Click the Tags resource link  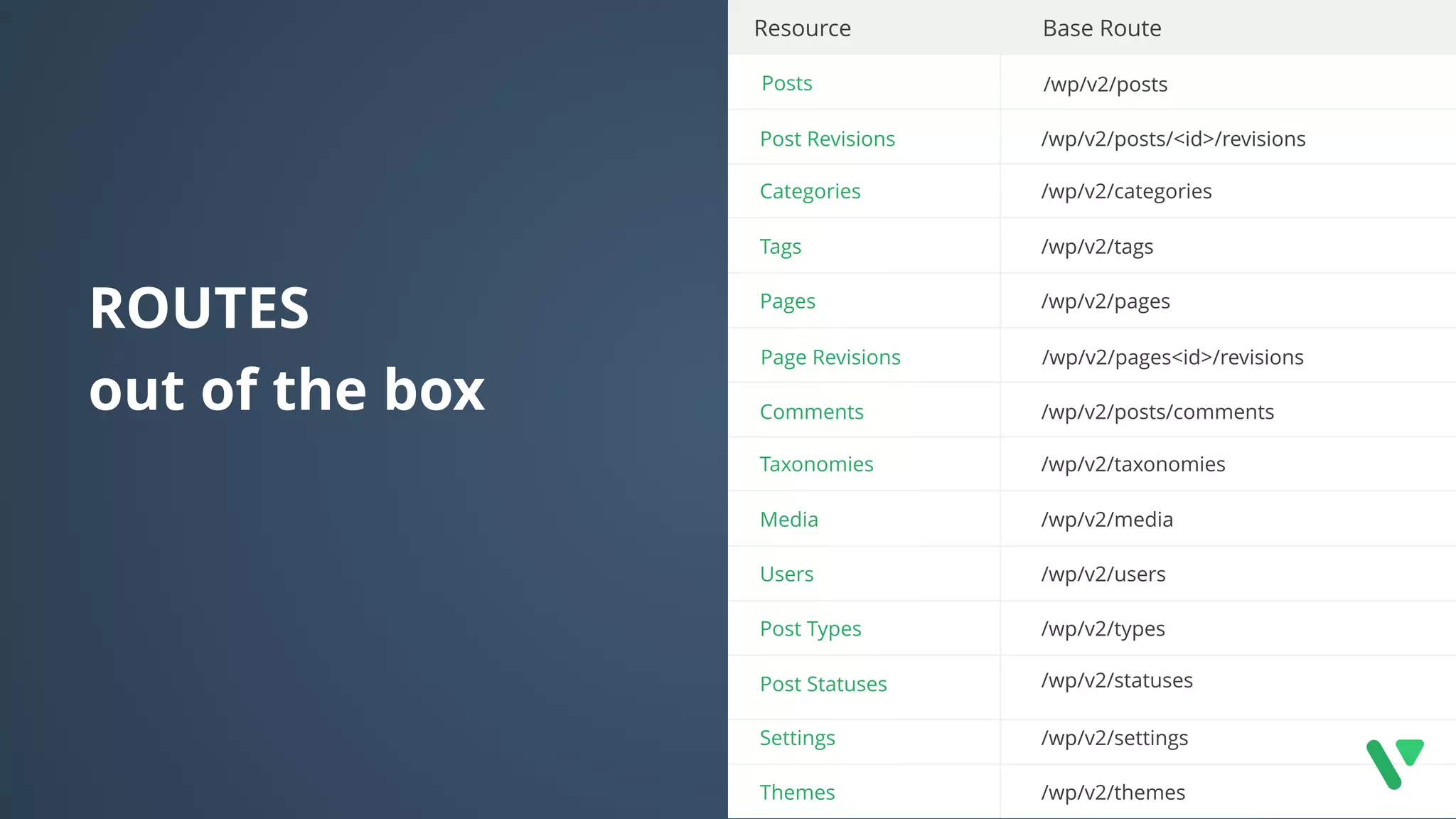(x=780, y=247)
